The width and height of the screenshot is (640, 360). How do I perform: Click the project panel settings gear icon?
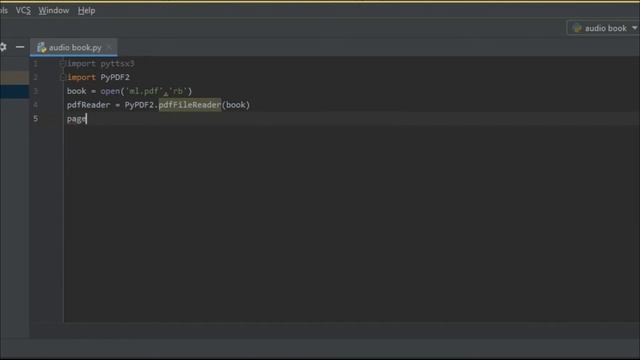pos(3,47)
